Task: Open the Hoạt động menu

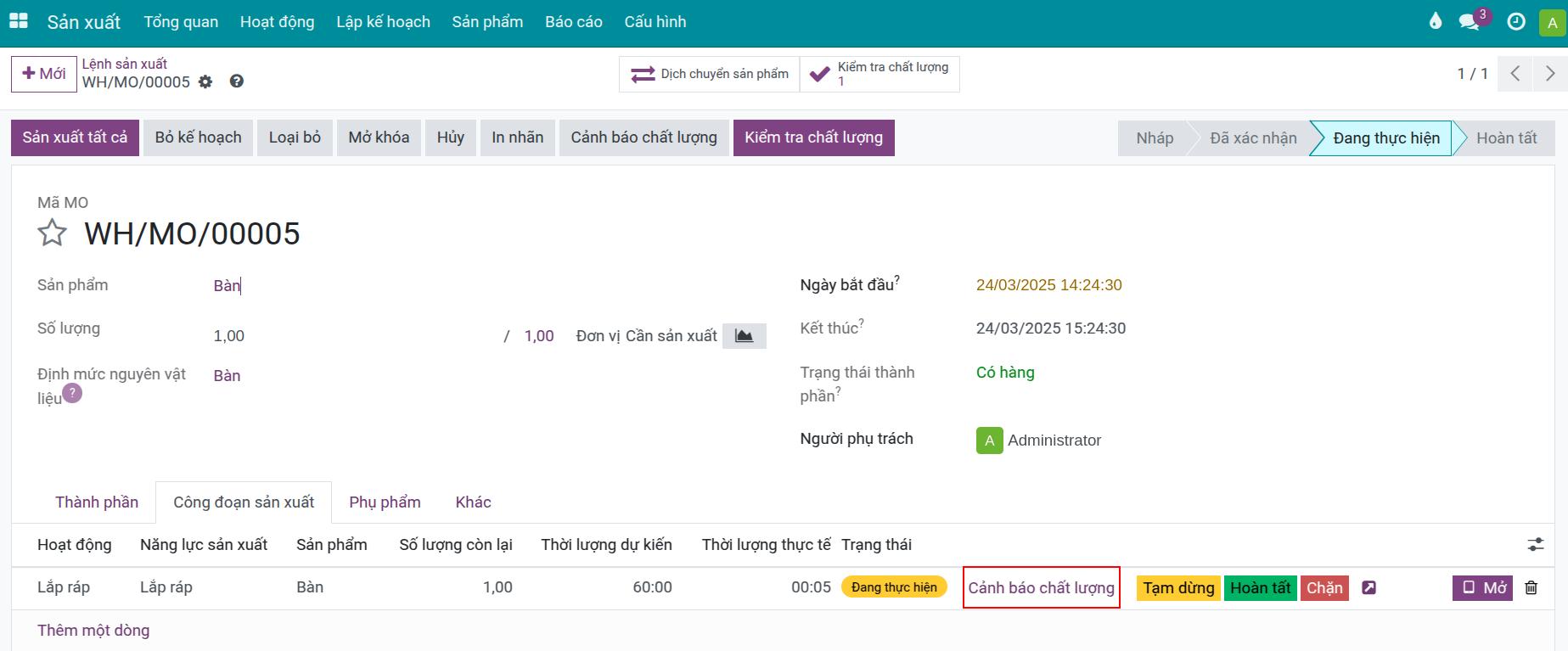Action: click(277, 22)
